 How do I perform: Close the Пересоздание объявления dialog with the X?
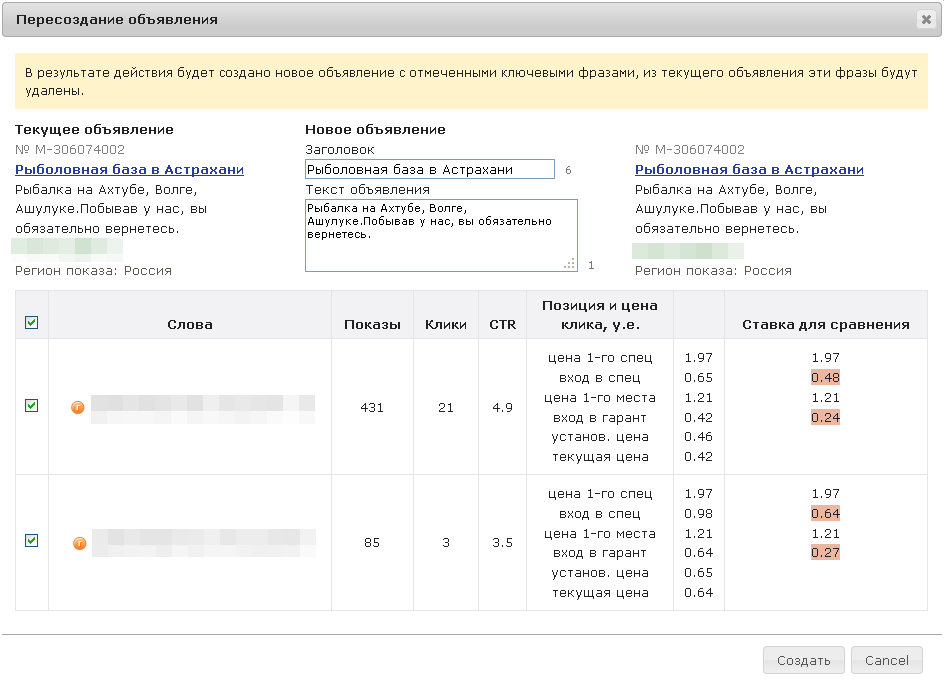point(925,19)
